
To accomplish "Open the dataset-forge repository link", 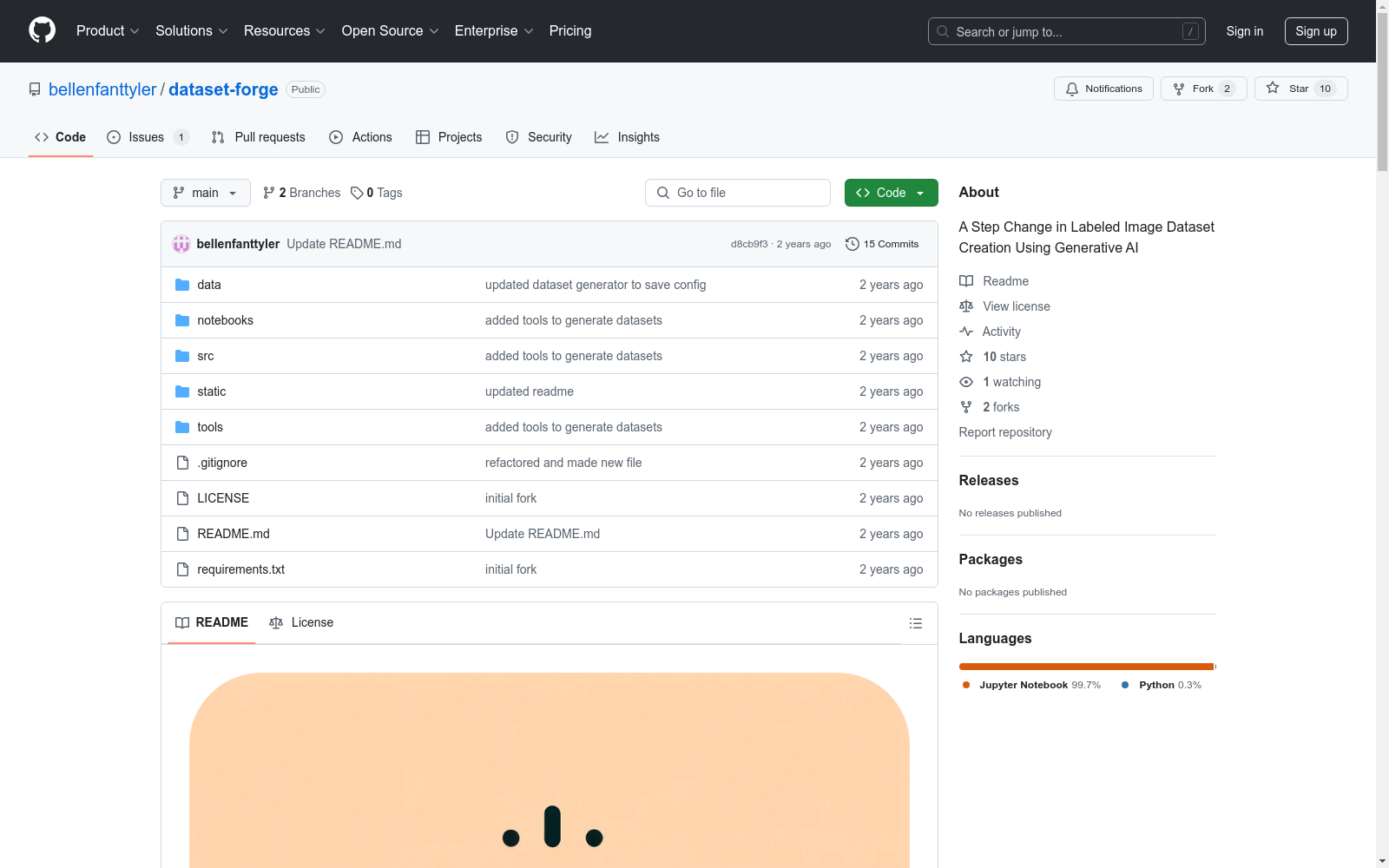I will click(223, 89).
